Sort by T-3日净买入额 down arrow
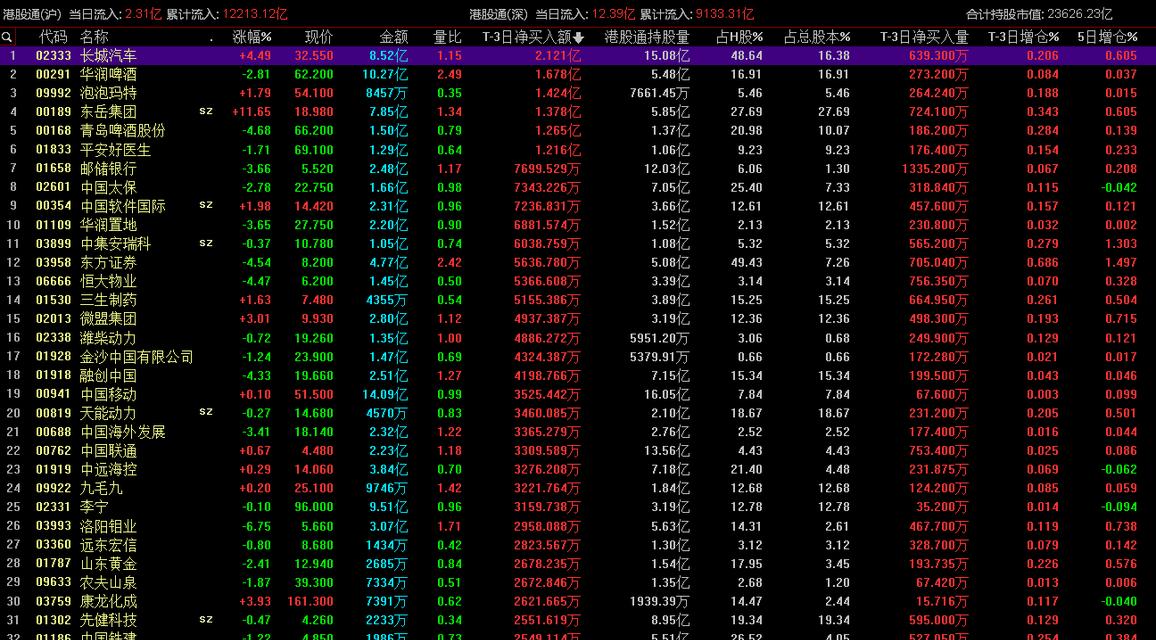The height and width of the screenshot is (640, 1156). click(x=579, y=38)
